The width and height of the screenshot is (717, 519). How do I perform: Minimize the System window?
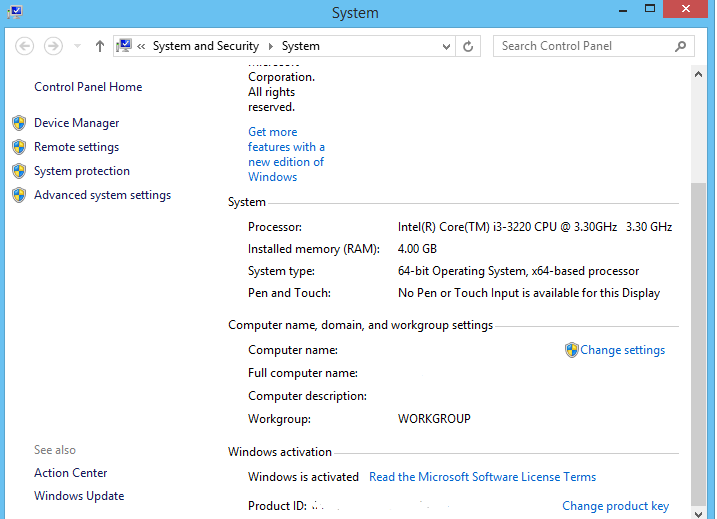pyautogui.click(x=623, y=10)
